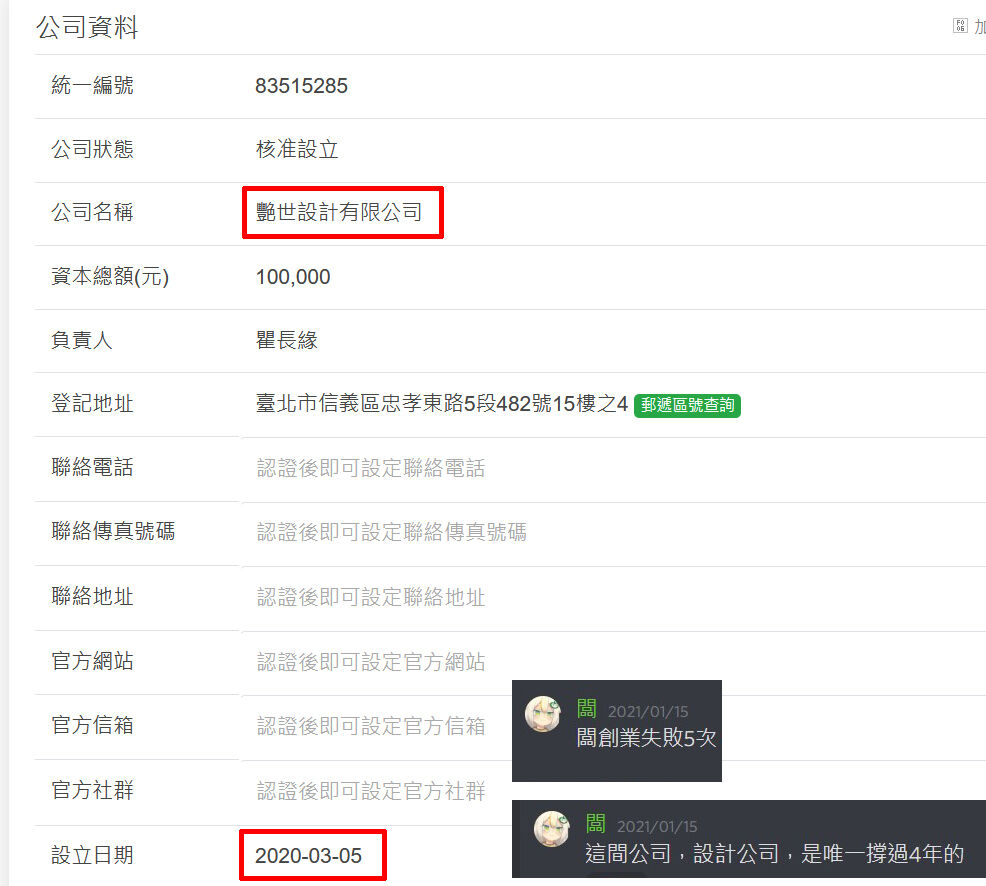Viewport: 986px width, 886px height.
Task: Click the registered address 臺北市信義區忠孝東路5段482號15樓之4
Action: [x=441, y=404]
